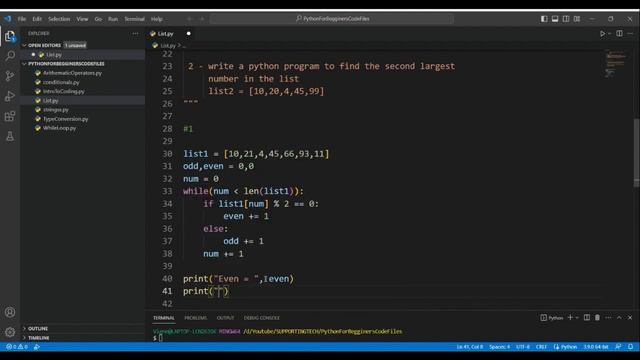Open the Edit menu
Screen dimensions: 640x360
[x=37, y=19]
